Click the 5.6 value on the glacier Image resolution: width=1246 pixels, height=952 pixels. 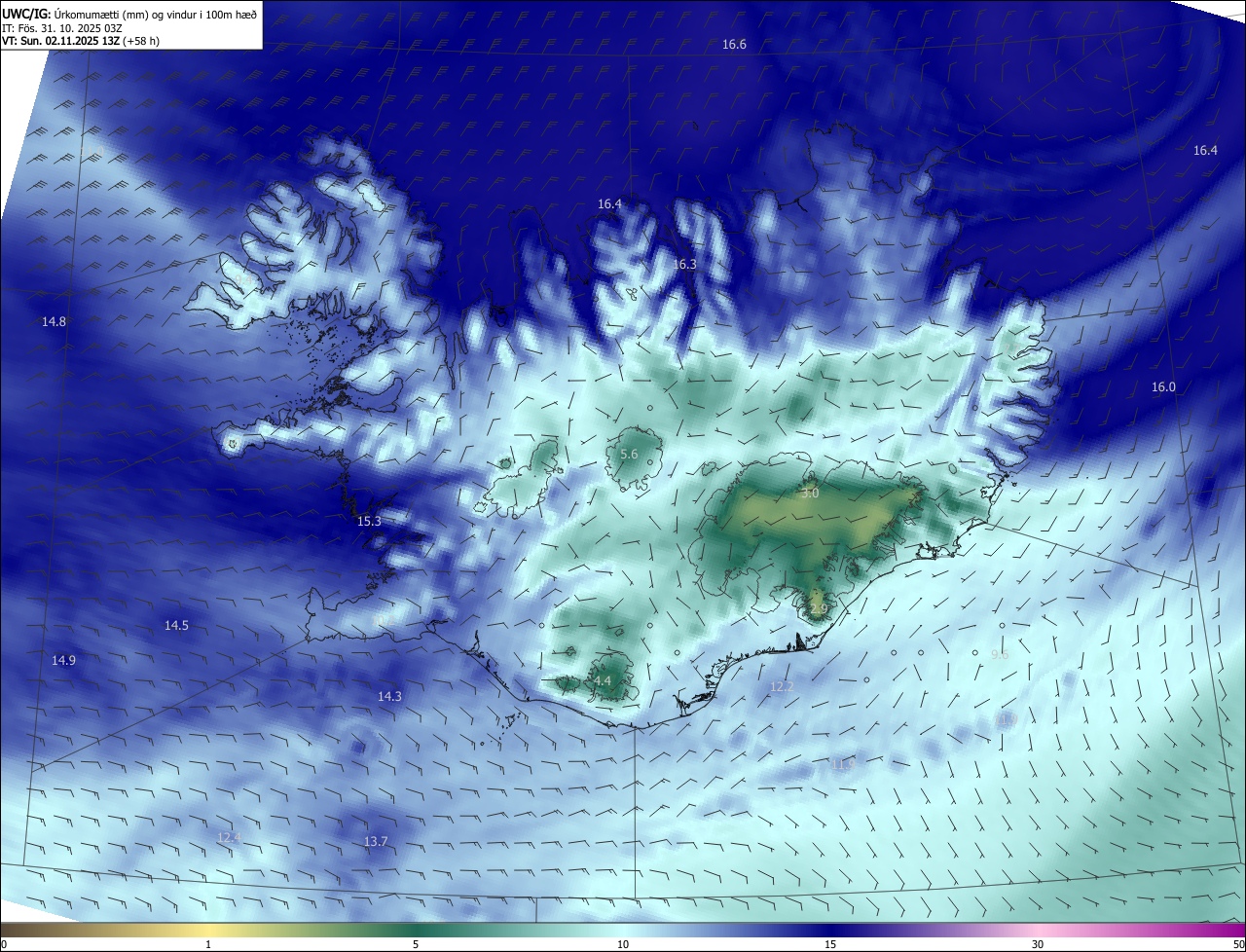629,455
